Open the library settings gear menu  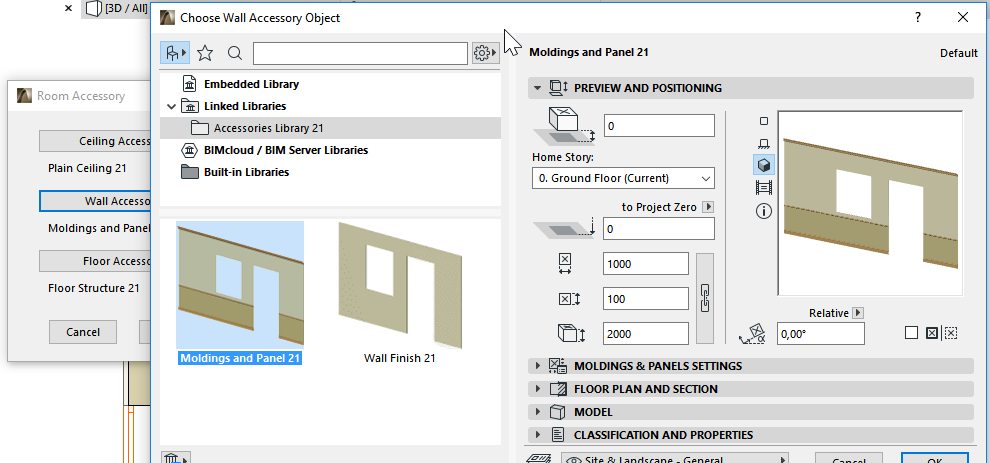click(485, 53)
